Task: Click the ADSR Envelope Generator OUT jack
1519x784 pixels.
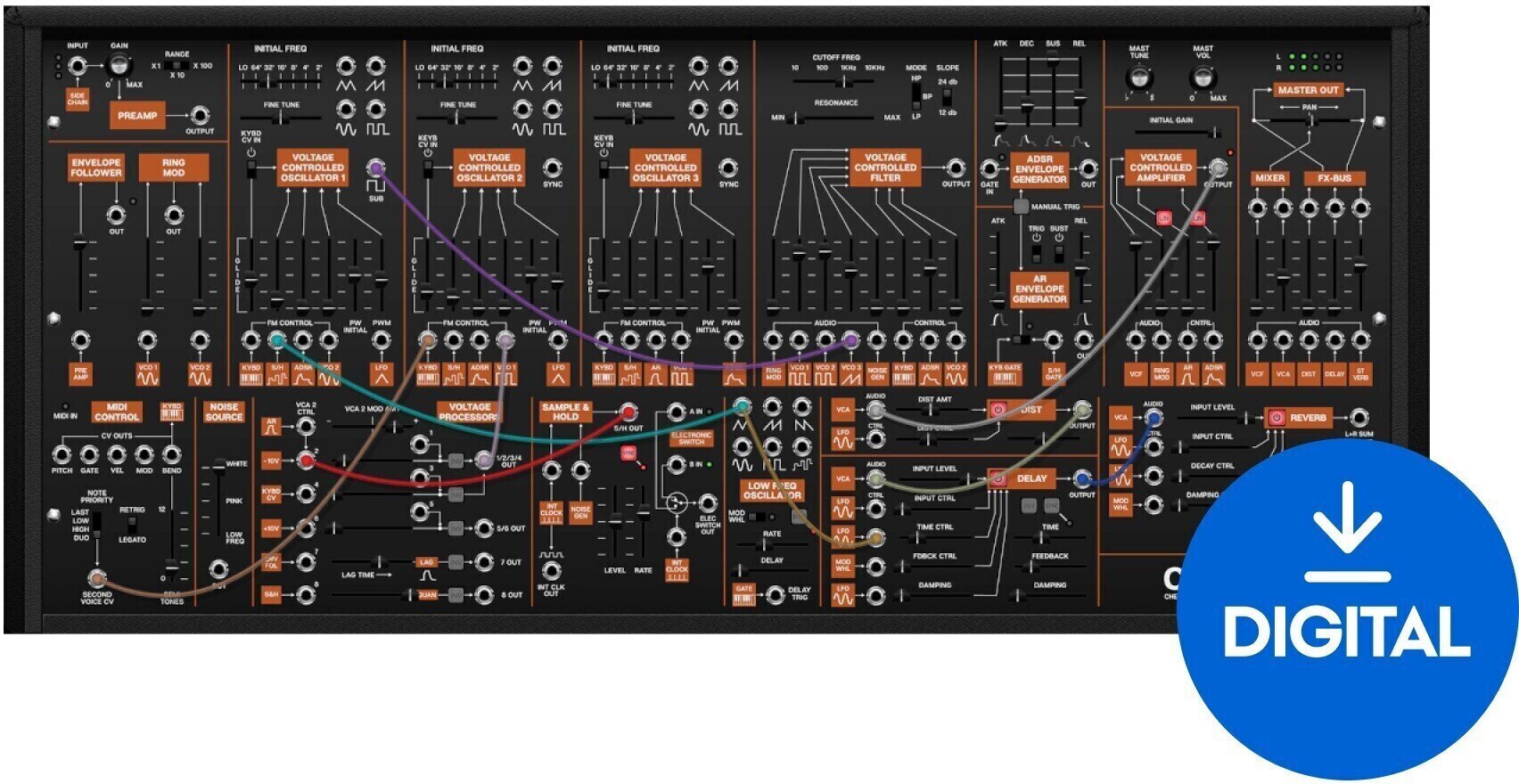Action: [1088, 168]
